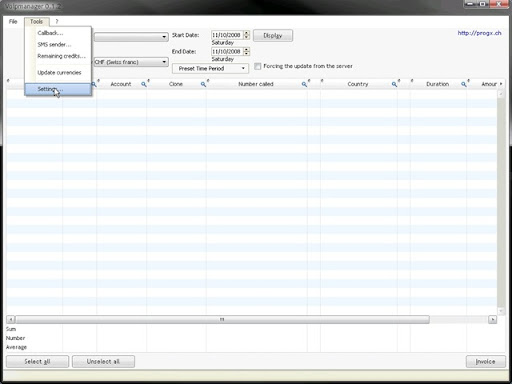
Task: Open the empty combo box above currency
Action: point(131,36)
